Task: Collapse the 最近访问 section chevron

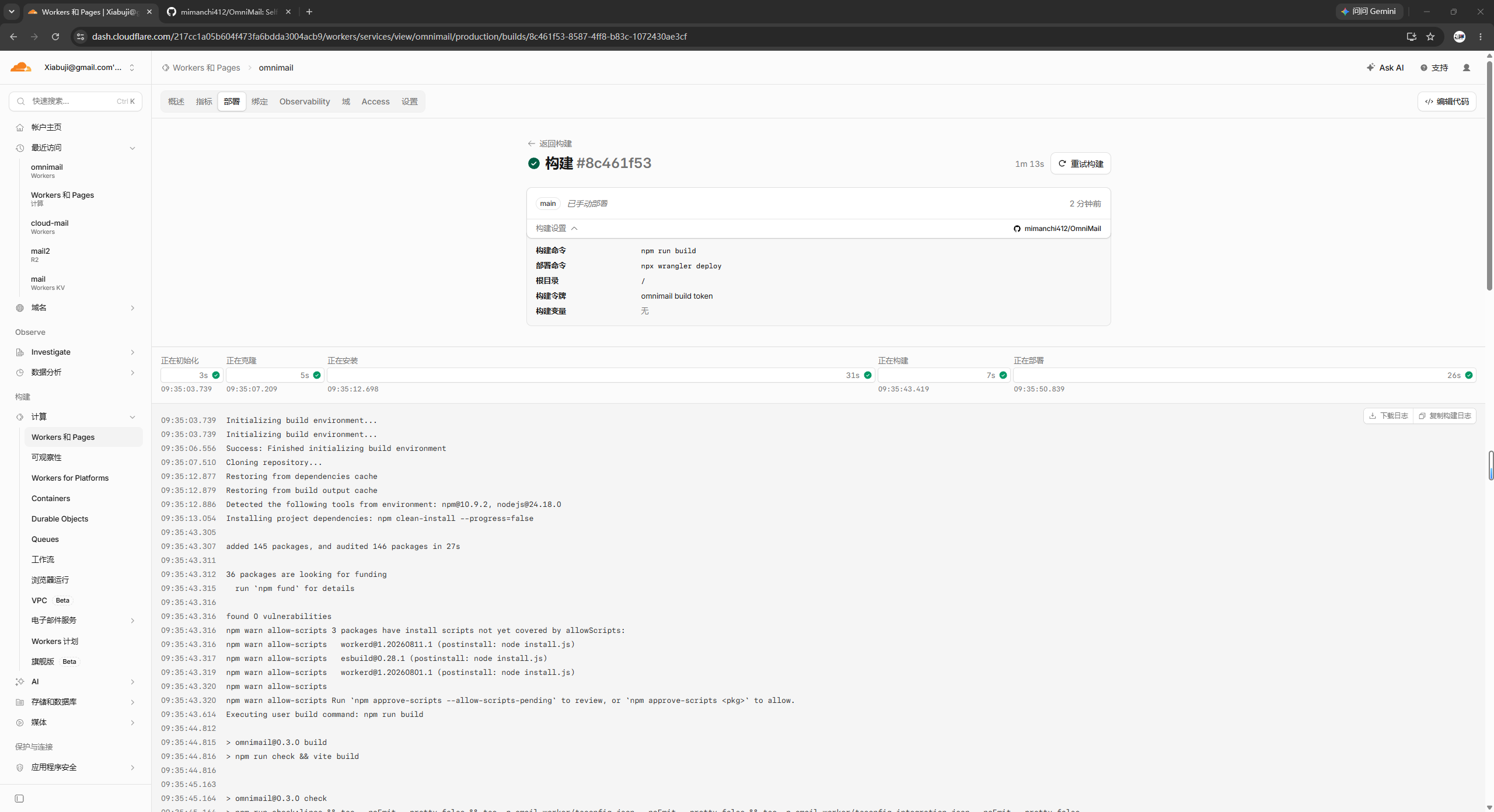Action: 132,148
